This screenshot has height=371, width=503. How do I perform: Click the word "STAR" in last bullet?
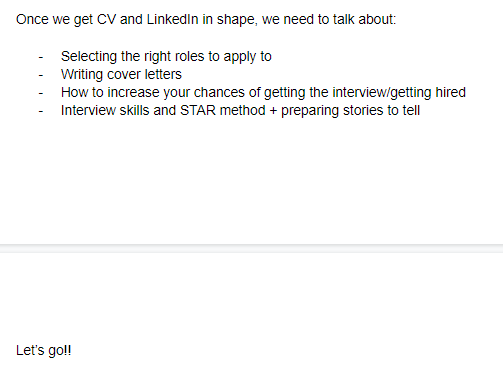(x=198, y=110)
